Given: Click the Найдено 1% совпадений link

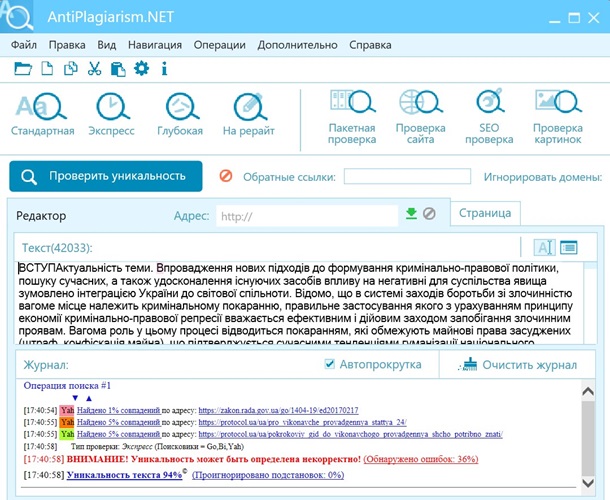Looking at the screenshot, I should 118,410.
